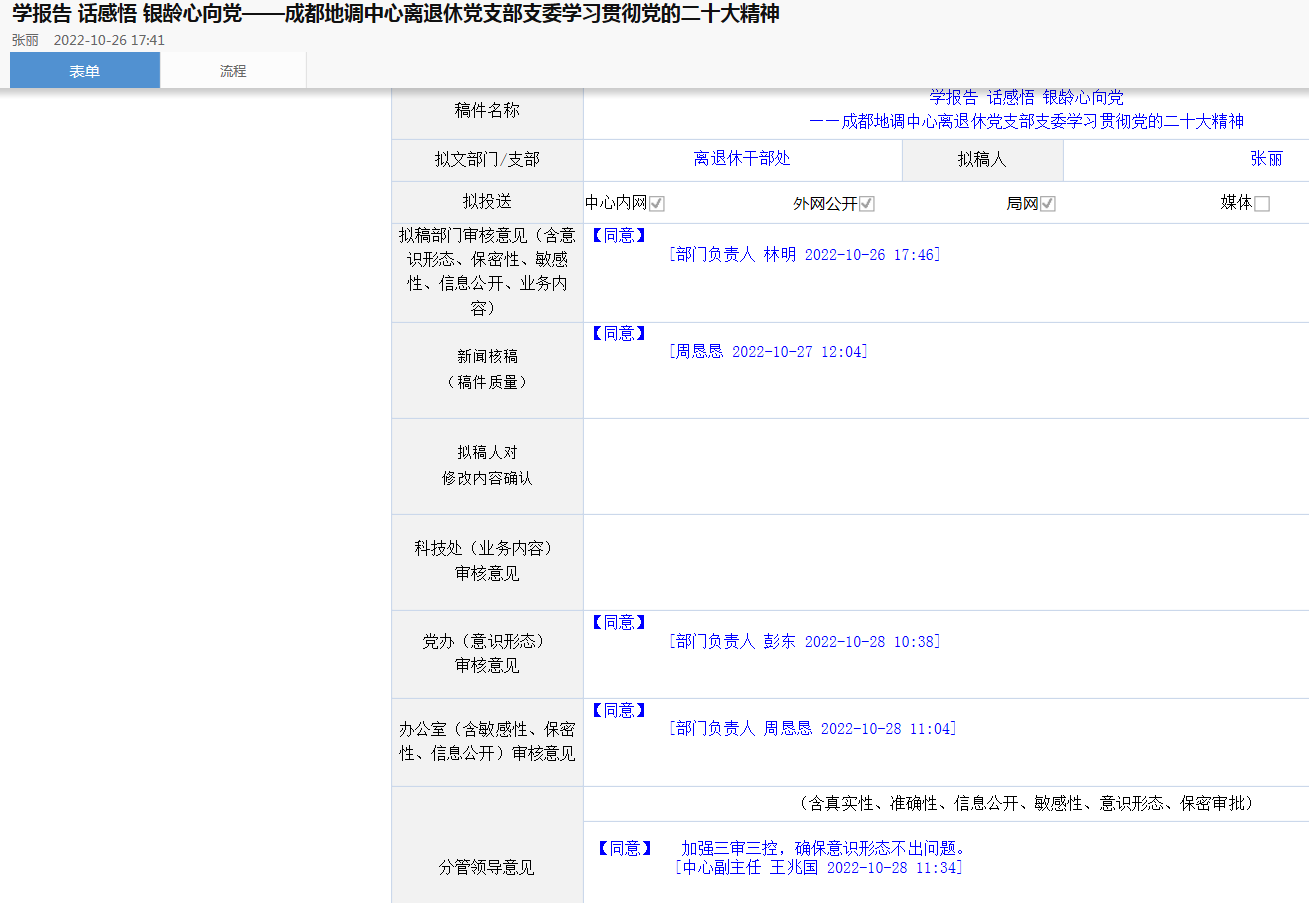Click the empty 科技处审核意见 field
This screenshot has height=903, width=1309.
pyautogui.click(x=945, y=562)
